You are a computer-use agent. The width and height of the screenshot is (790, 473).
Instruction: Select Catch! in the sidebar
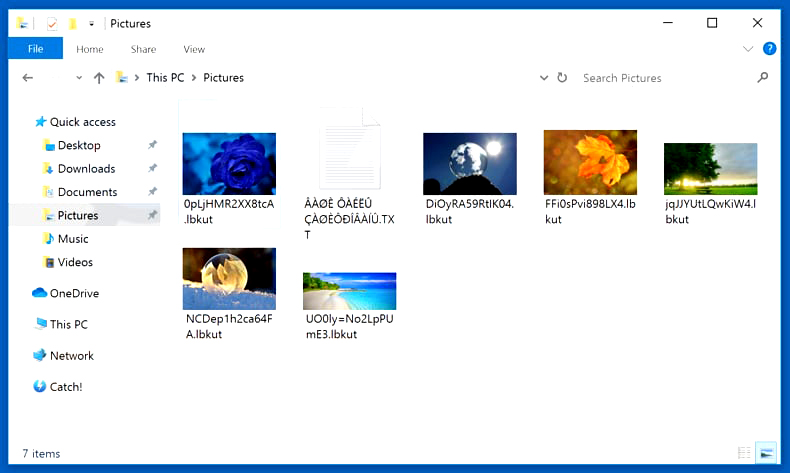[x=65, y=387]
